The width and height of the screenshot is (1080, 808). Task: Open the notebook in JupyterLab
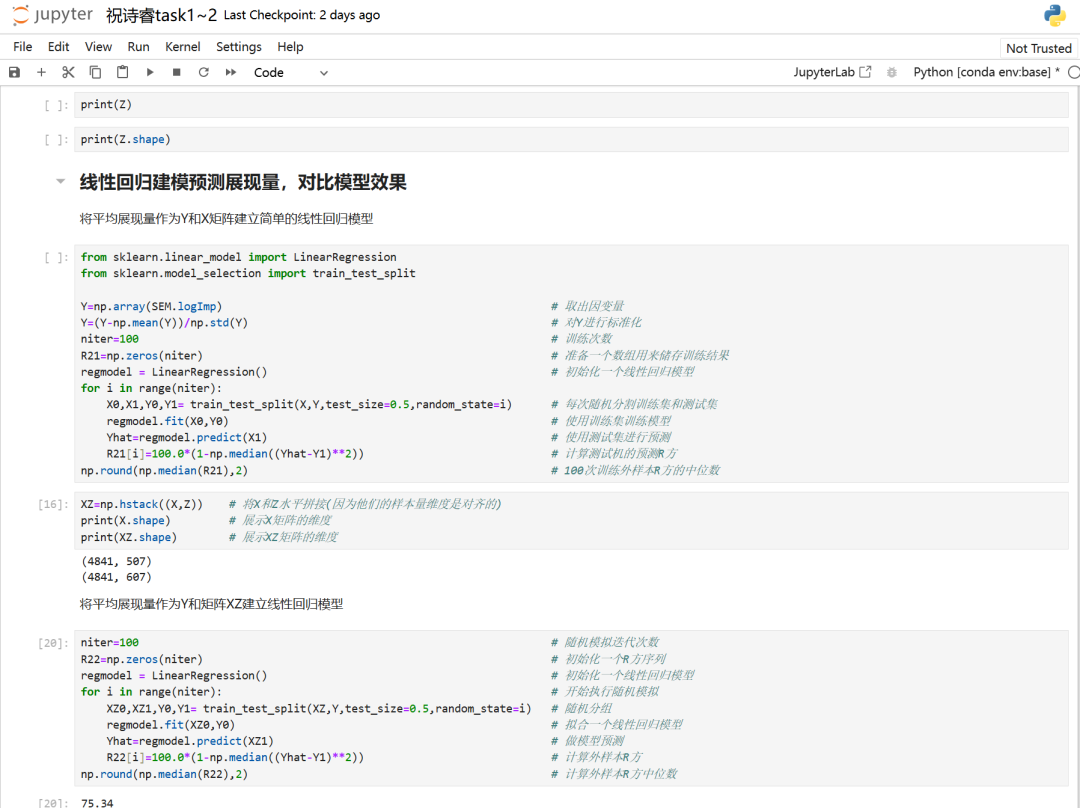[832, 72]
